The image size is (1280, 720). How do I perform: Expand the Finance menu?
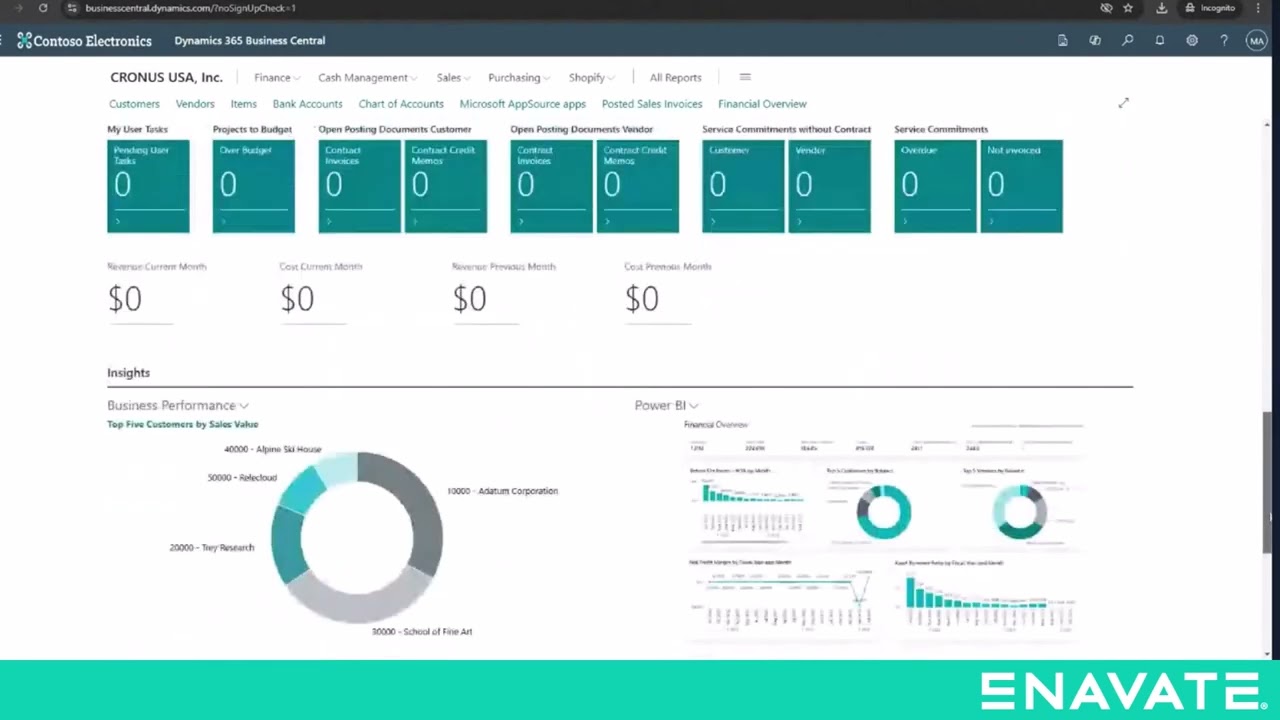tap(276, 77)
